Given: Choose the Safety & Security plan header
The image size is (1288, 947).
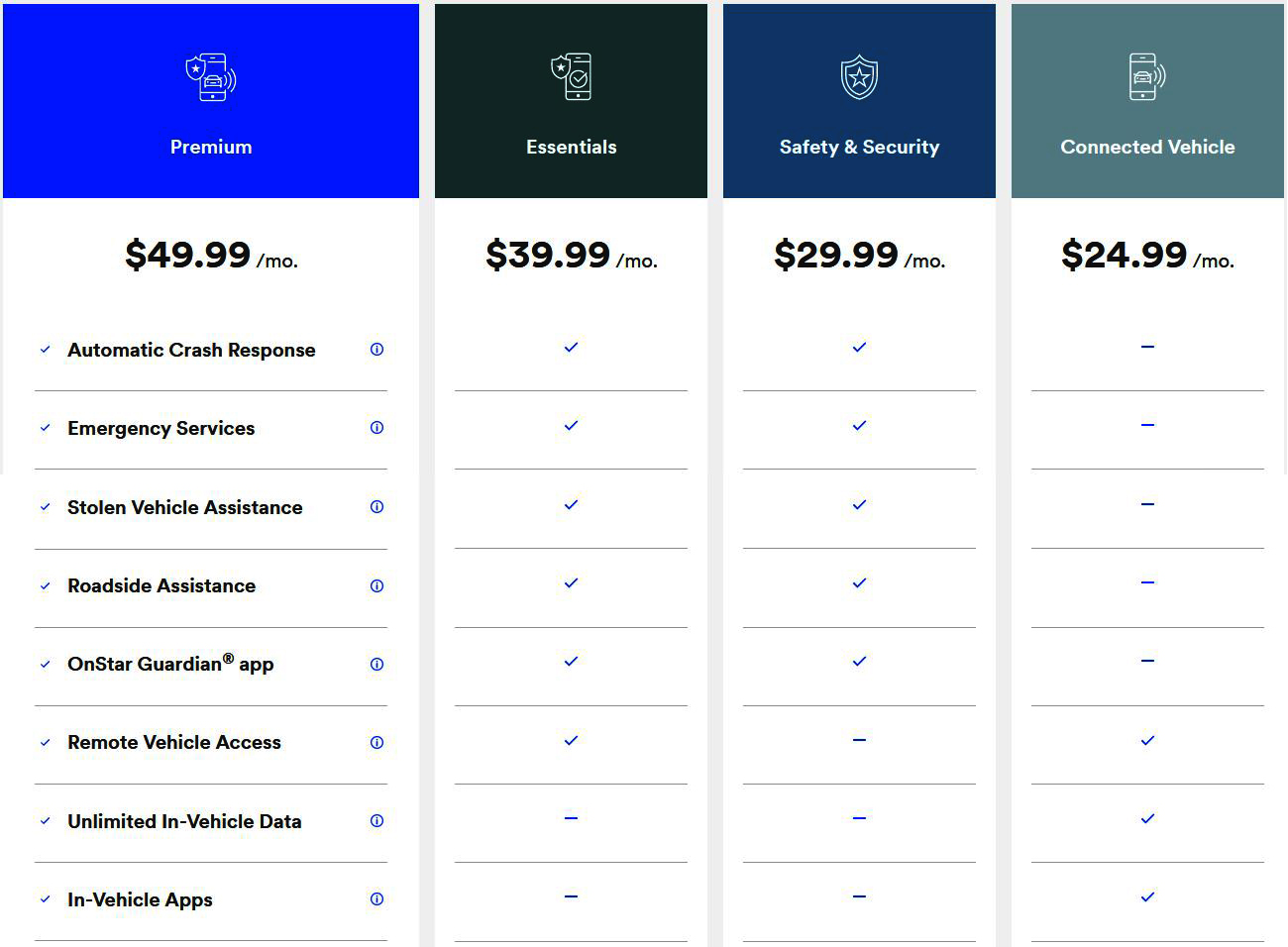Looking at the screenshot, I should (x=859, y=148).
